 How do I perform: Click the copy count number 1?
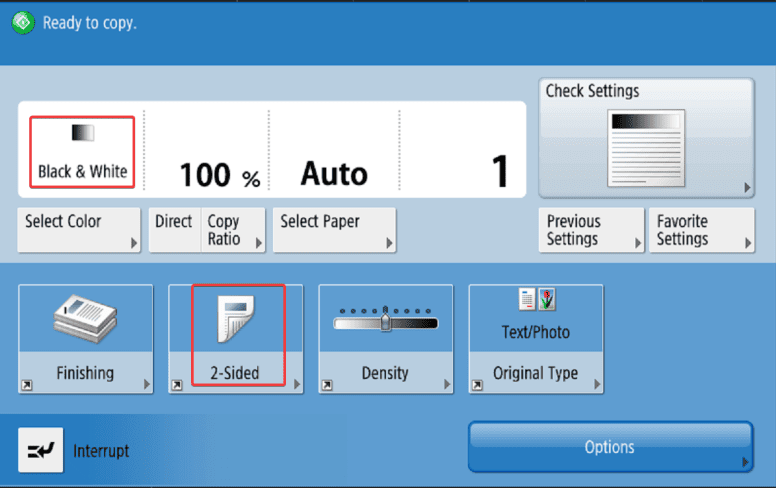(x=499, y=173)
